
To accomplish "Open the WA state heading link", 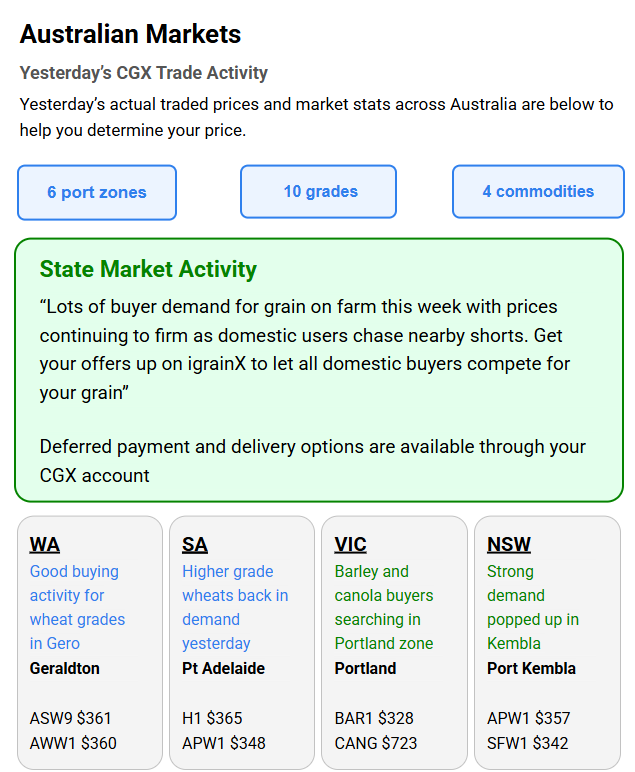I will [x=45, y=545].
